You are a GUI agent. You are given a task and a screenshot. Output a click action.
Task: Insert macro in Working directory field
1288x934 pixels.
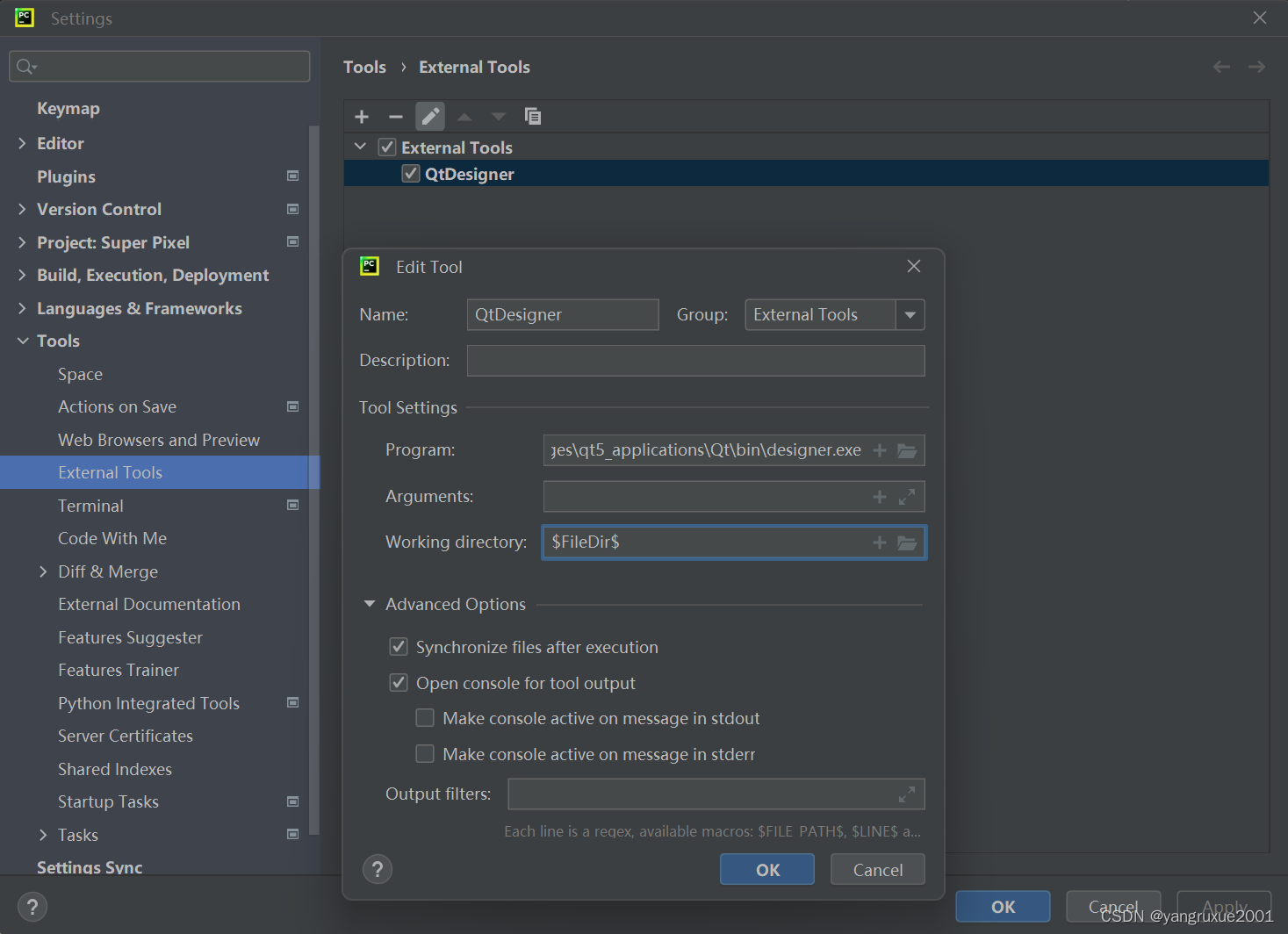point(880,542)
